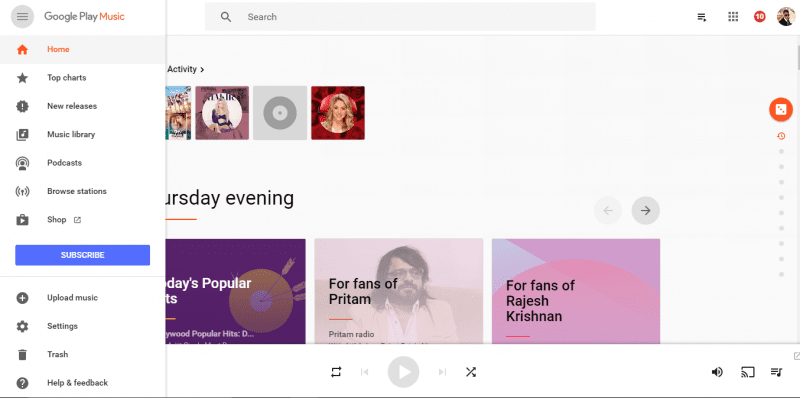Select Browse stations
The width and height of the screenshot is (800, 398).
coord(83,191)
